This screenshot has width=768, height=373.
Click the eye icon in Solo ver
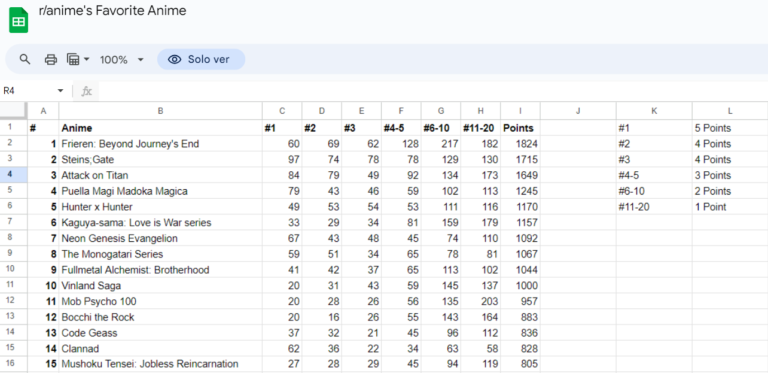tap(174, 60)
